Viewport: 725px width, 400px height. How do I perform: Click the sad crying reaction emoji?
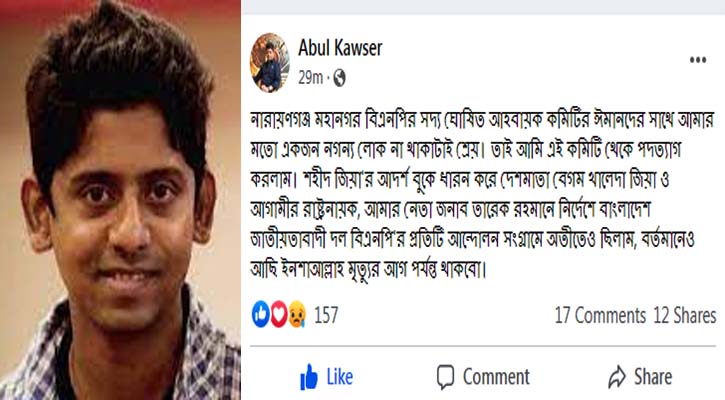(x=297, y=315)
